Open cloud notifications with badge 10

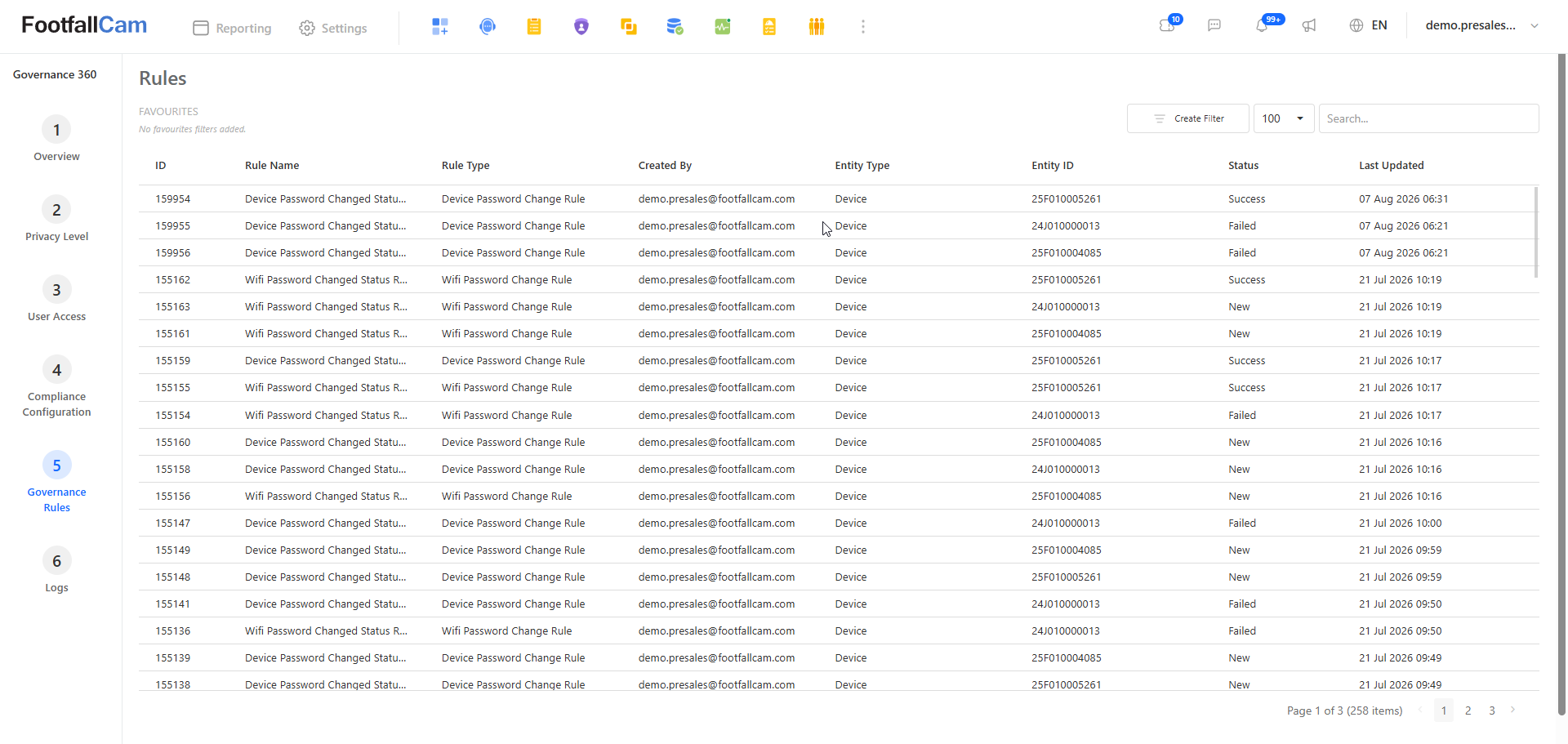(1168, 25)
